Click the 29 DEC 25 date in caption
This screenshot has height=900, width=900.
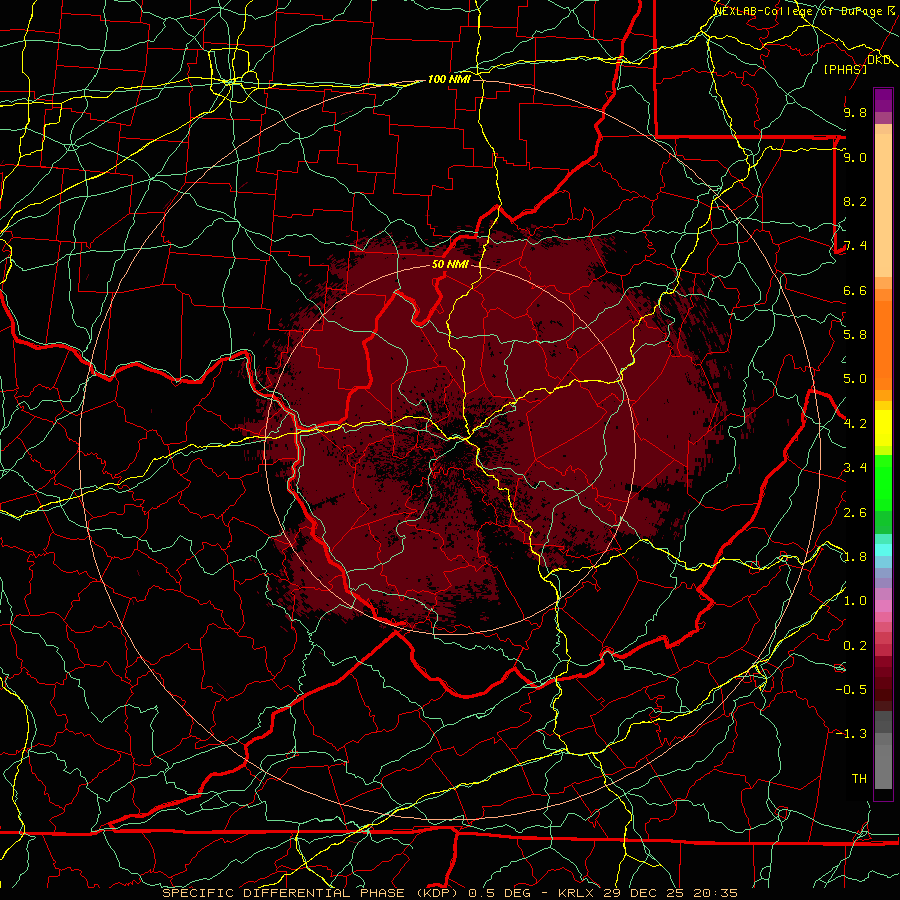[645, 893]
